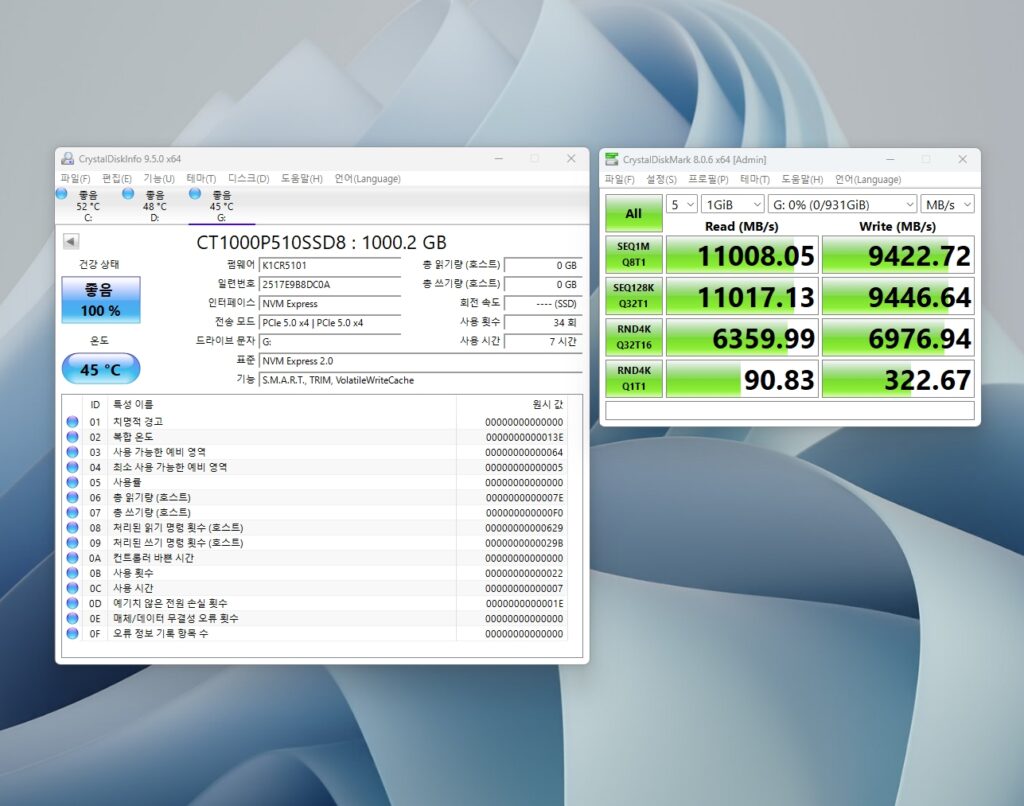This screenshot has height=806, width=1024.
Task: Click firmware field K1CR5101
Action: tap(330, 265)
